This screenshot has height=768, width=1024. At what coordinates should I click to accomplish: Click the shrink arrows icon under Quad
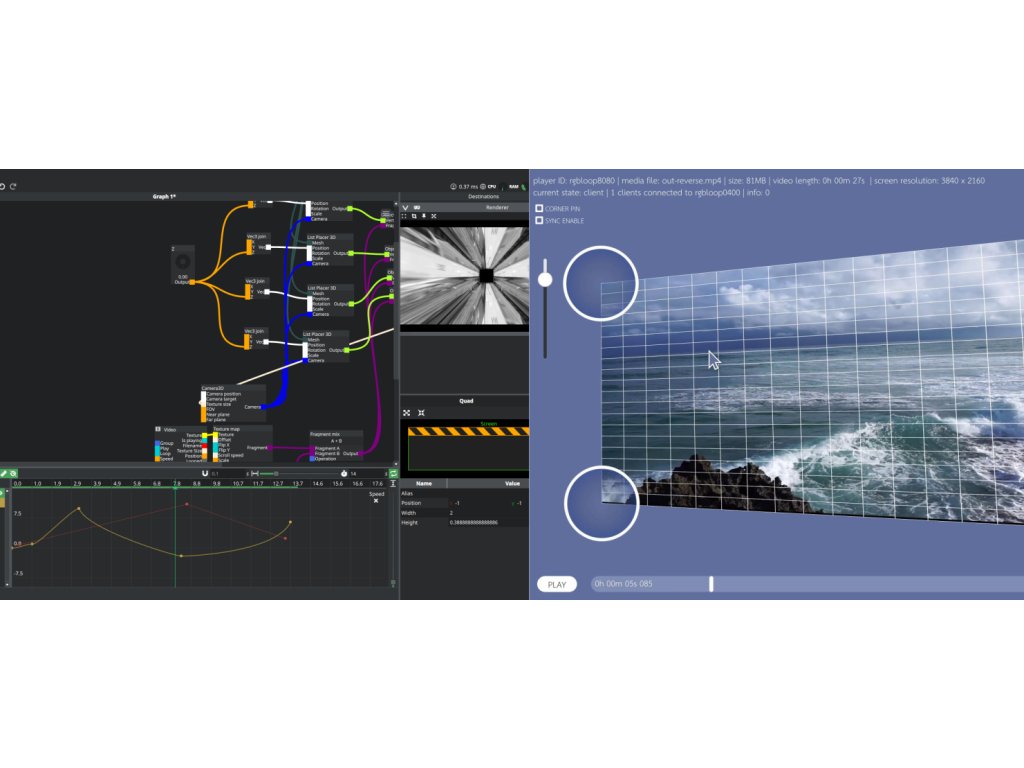pos(421,413)
